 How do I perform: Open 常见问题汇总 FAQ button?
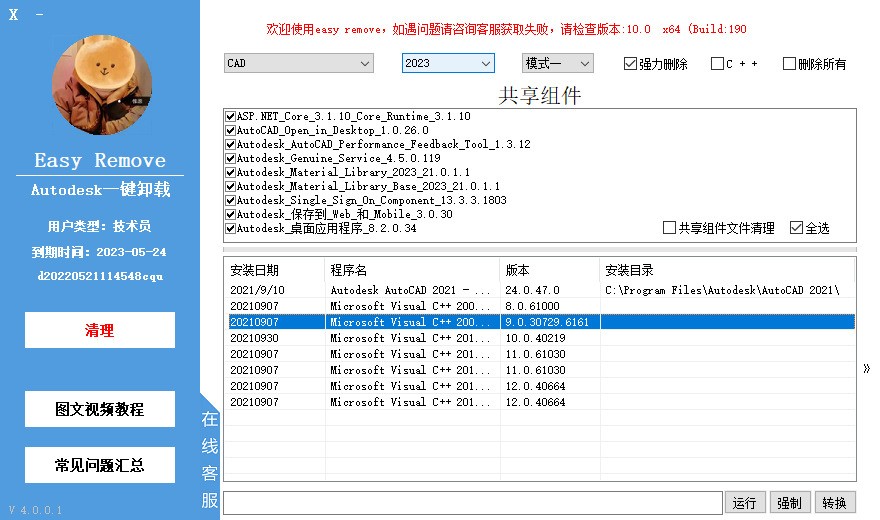[100, 466]
